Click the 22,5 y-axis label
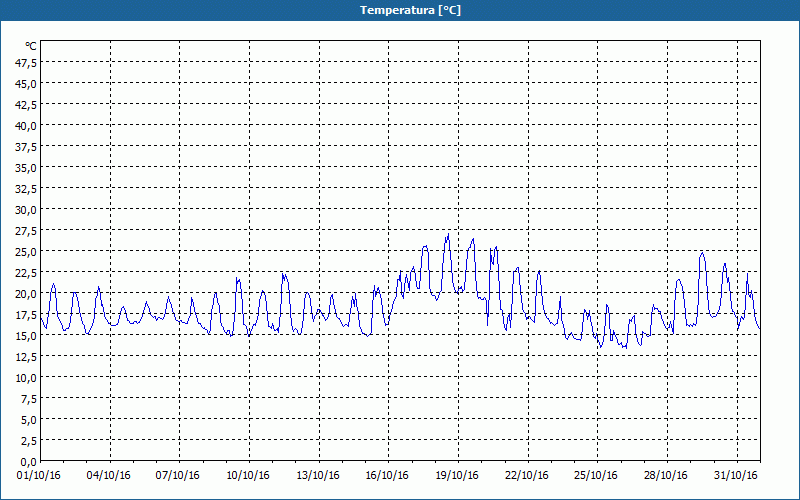Screen dimensions: 800x500 27,273
